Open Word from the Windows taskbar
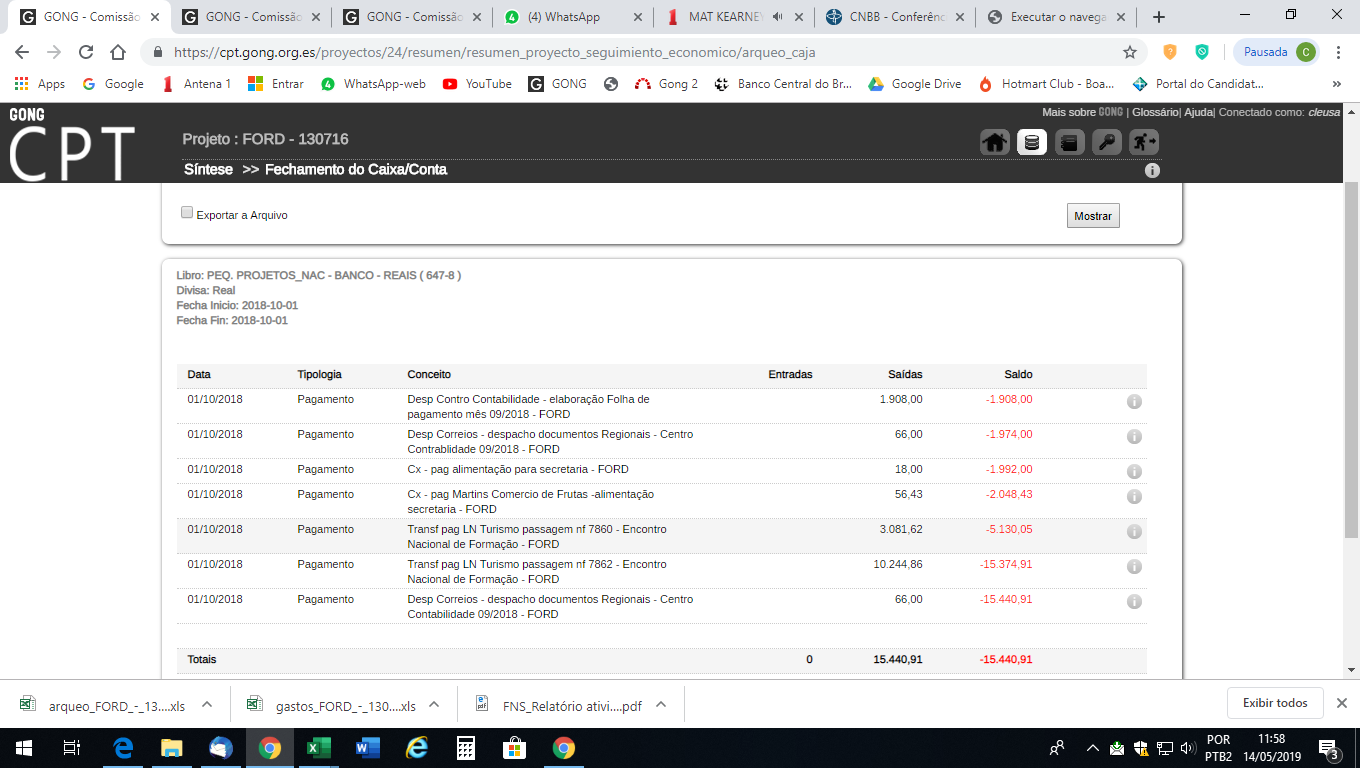The width and height of the screenshot is (1360, 768). click(x=367, y=748)
